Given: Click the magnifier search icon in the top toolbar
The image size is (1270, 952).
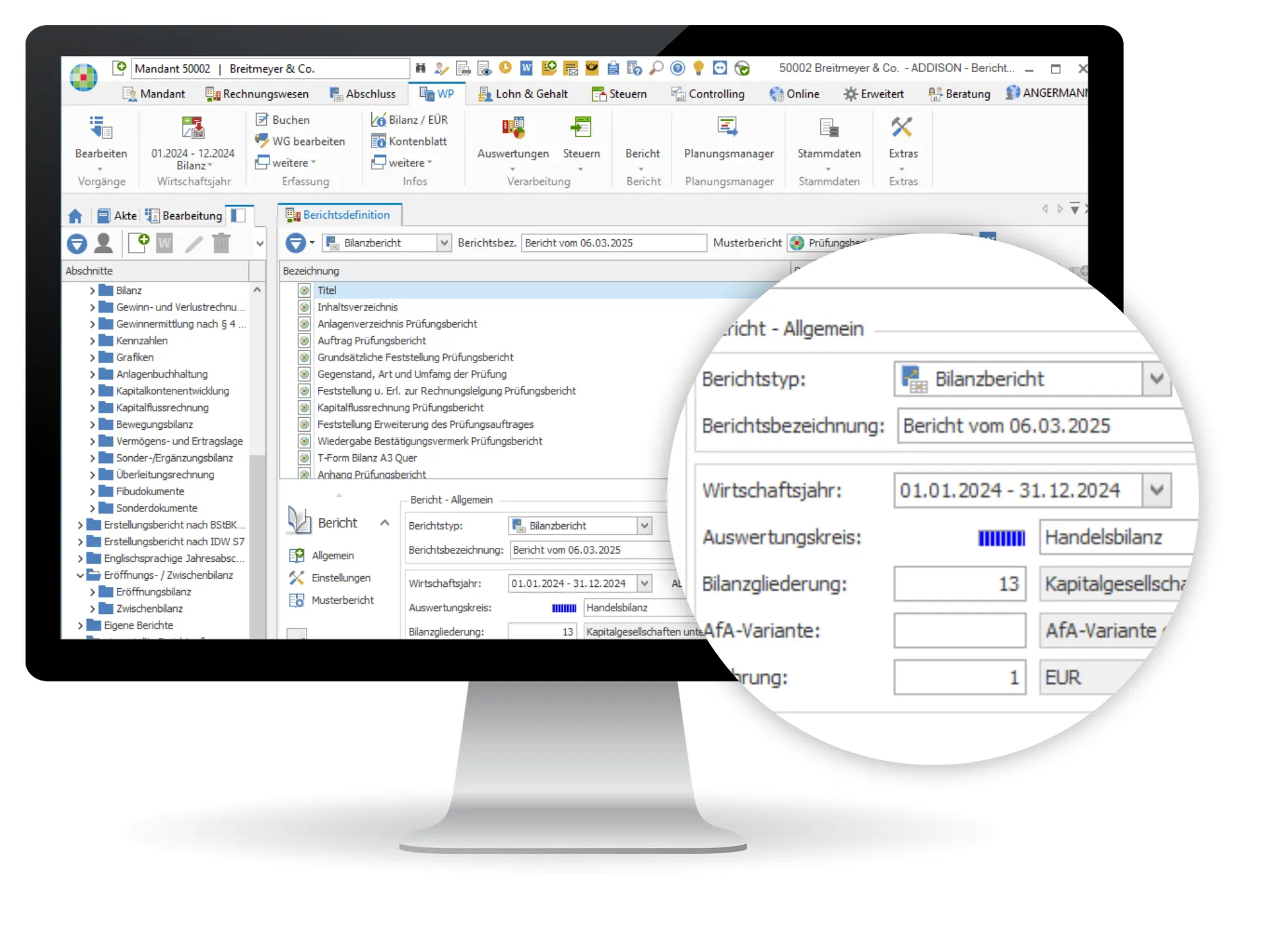Looking at the screenshot, I should (656, 68).
